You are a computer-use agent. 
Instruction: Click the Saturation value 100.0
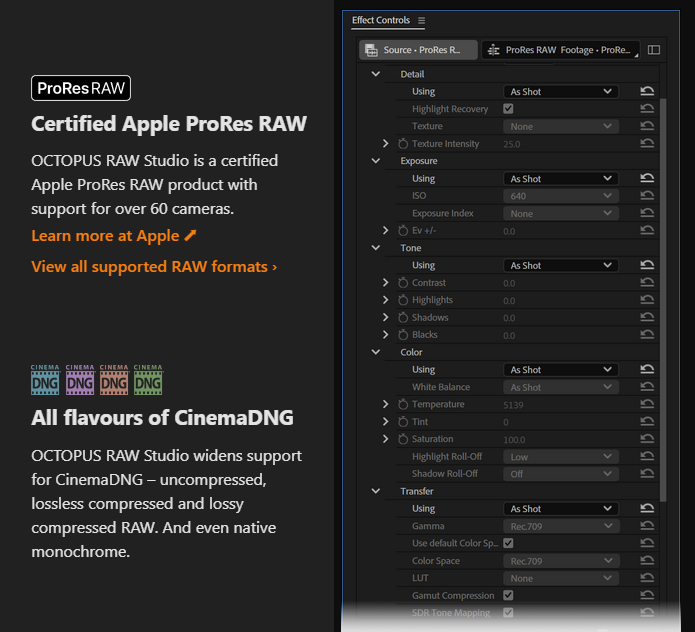coord(514,440)
